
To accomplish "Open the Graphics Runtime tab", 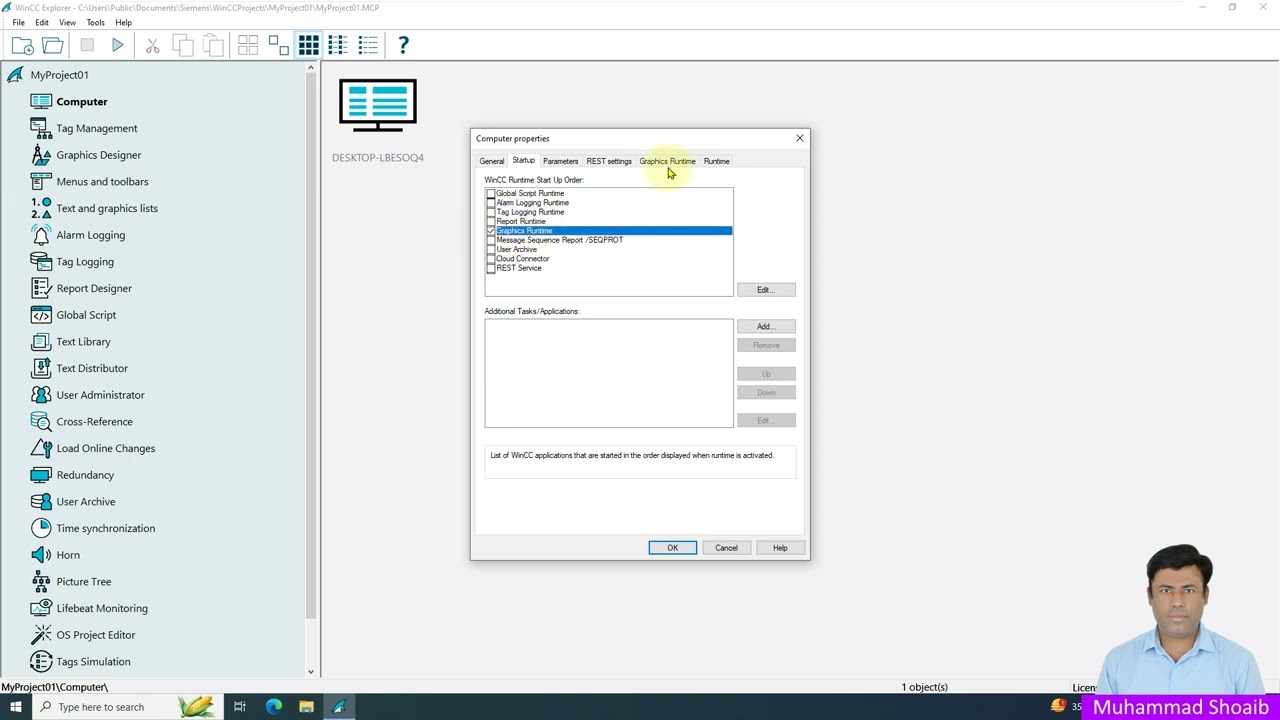I will pyautogui.click(x=667, y=161).
